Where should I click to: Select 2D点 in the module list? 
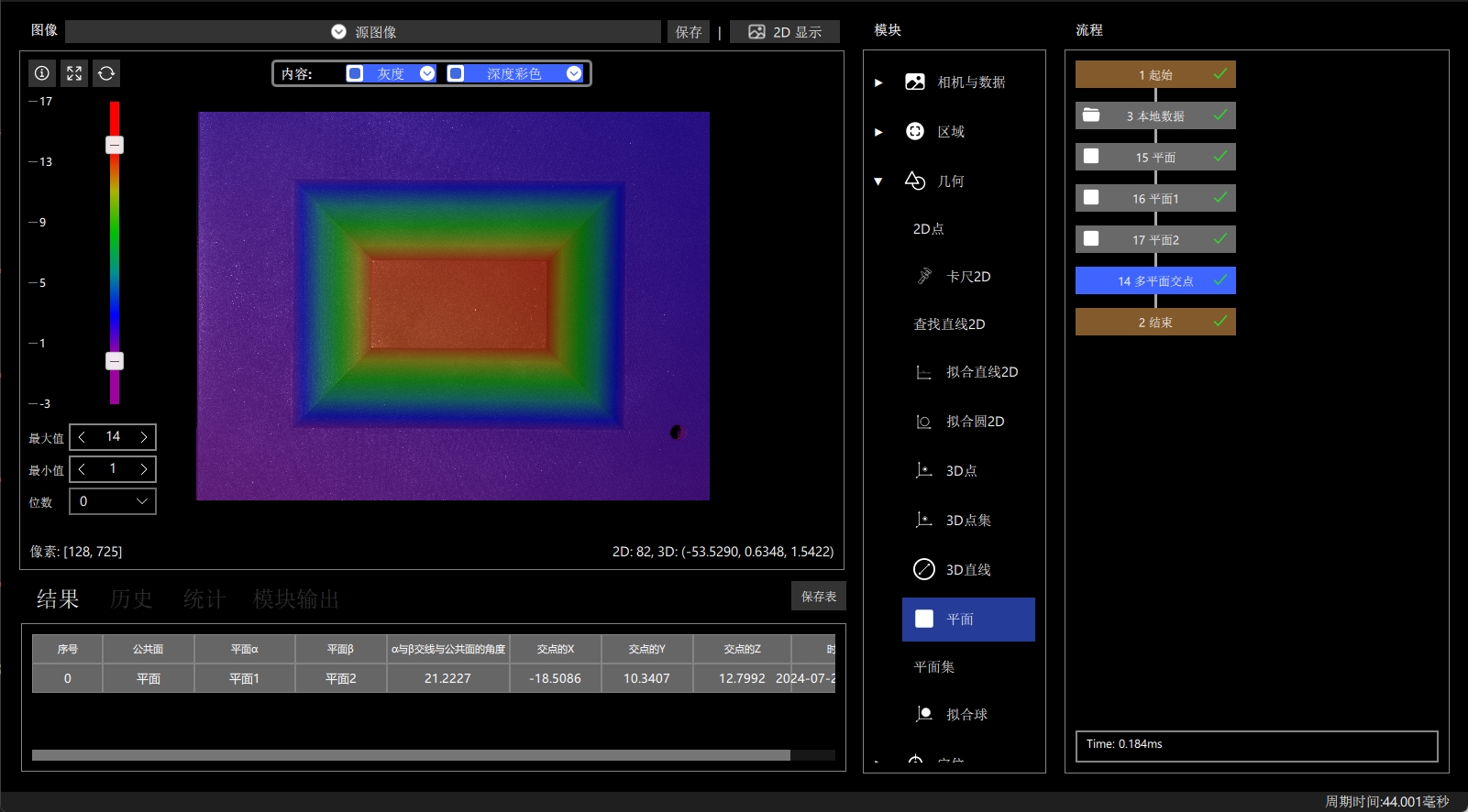(928, 228)
